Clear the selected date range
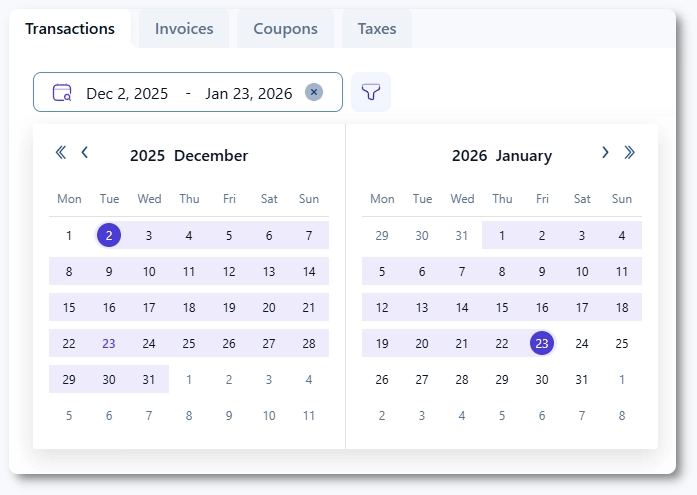 coord(314,92)
